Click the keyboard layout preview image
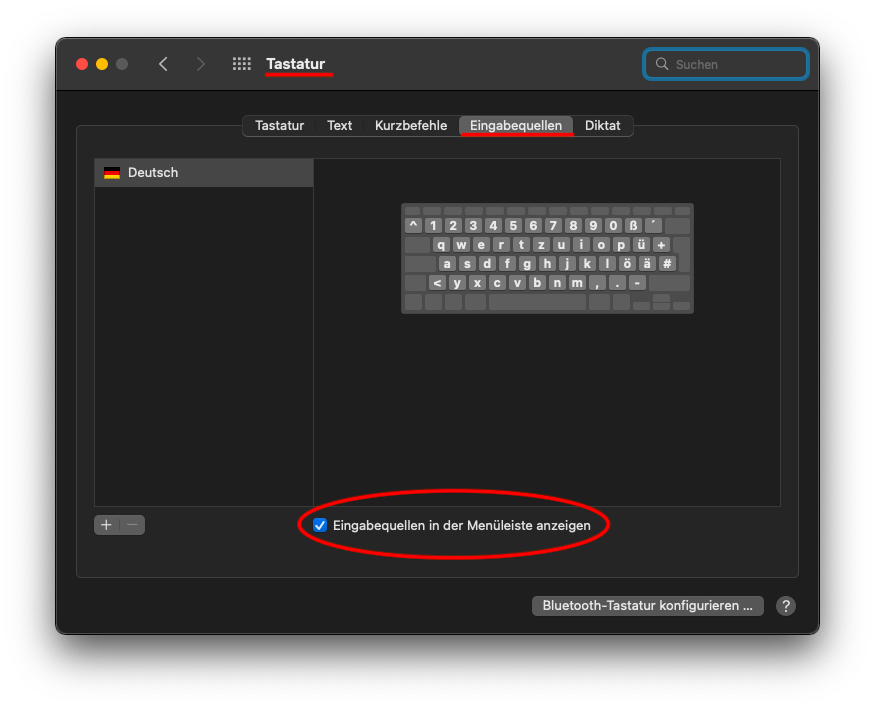 (547, 258)
